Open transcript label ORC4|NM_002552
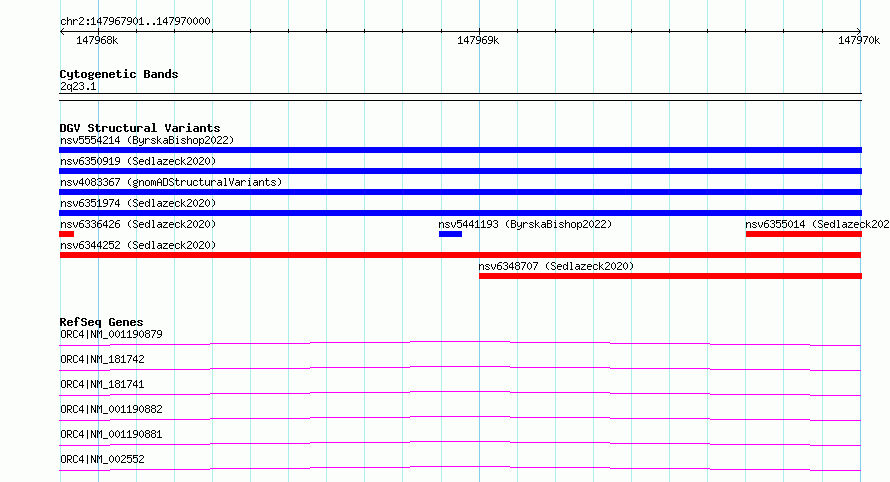 tap(102, 459)
